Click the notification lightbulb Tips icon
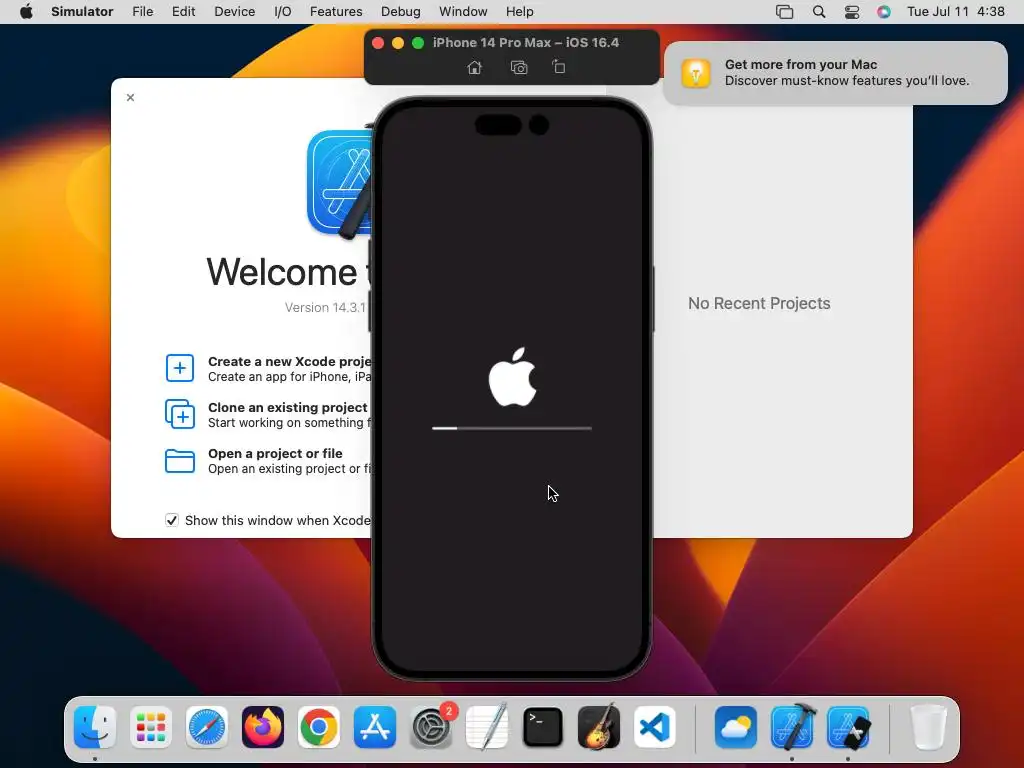The image size is (1024, 768). [696, 72]
